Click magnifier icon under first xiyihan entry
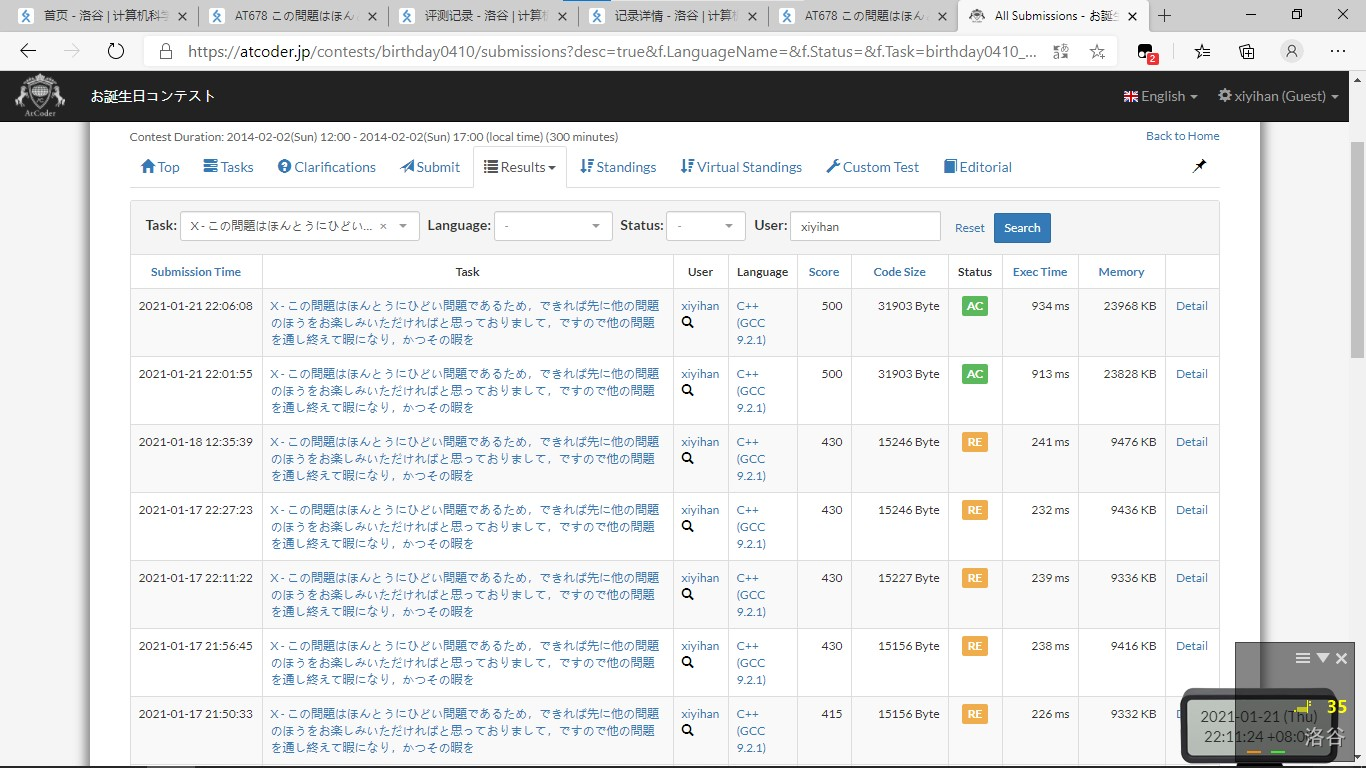1366x768 pixels. click(x=688, y=323)
